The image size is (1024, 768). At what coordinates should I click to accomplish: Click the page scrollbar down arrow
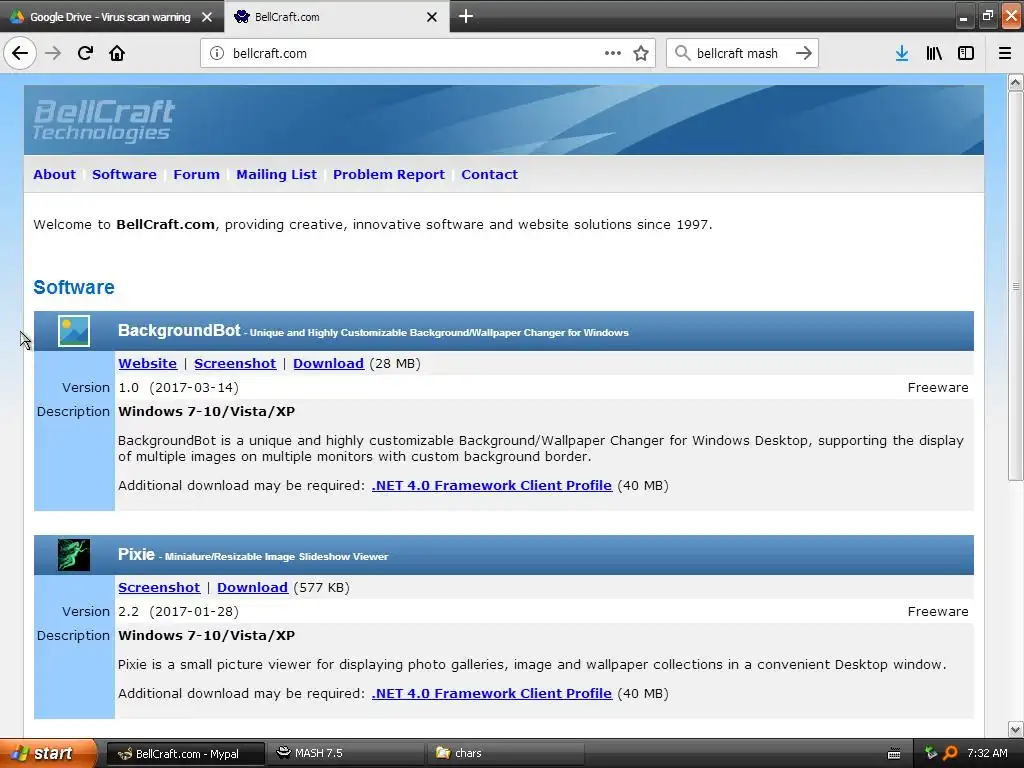click(x=1015, y=729)
